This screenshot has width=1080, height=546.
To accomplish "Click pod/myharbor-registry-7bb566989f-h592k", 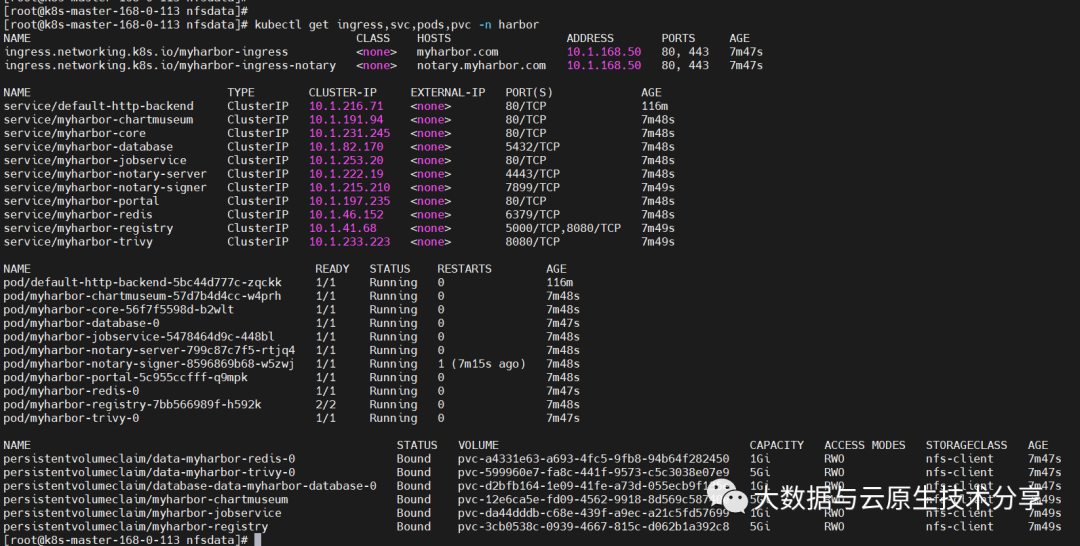I will click(x=132, y=404).
